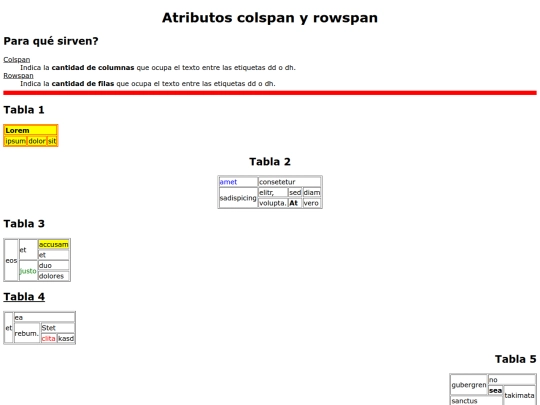Viewport: 540px width, 405px height.
Task: Click the 'Tabla 1' heading
Action: (24, 110)
